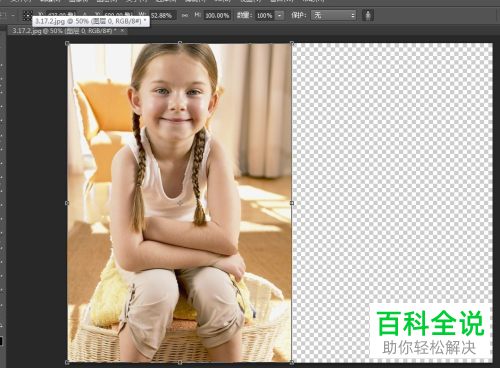Toggle the protect skin tones person icon
Screen dimensions: 500x368
pos(368,15)
